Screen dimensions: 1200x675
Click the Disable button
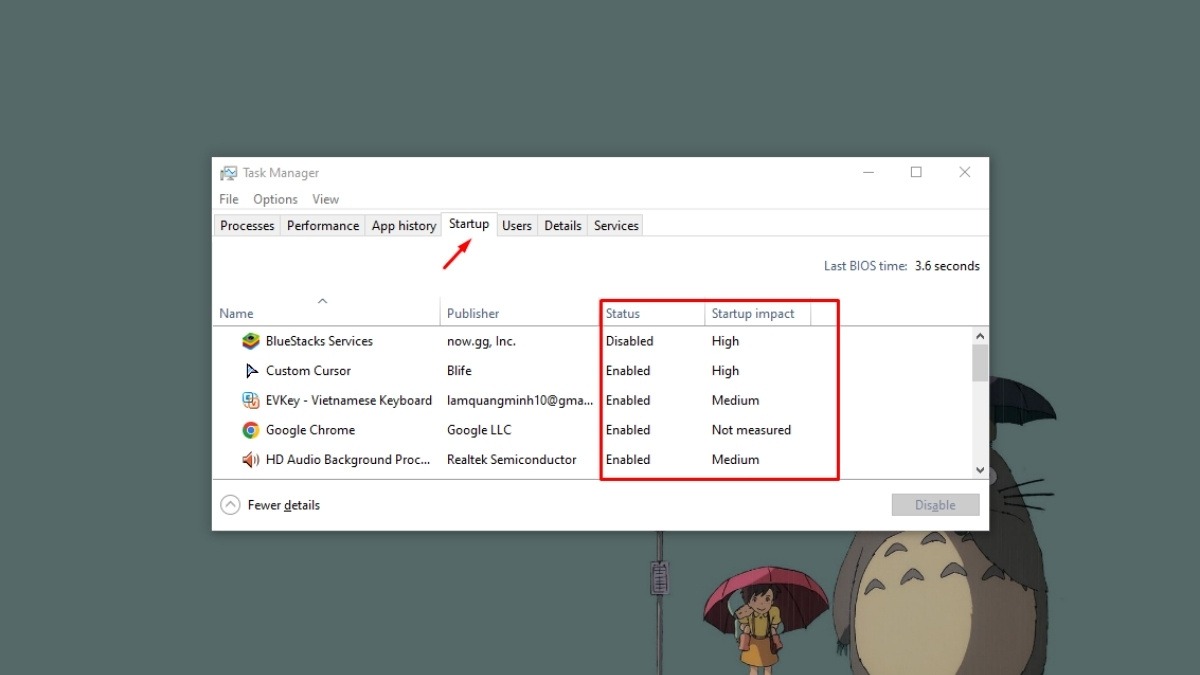click(935, 505)
